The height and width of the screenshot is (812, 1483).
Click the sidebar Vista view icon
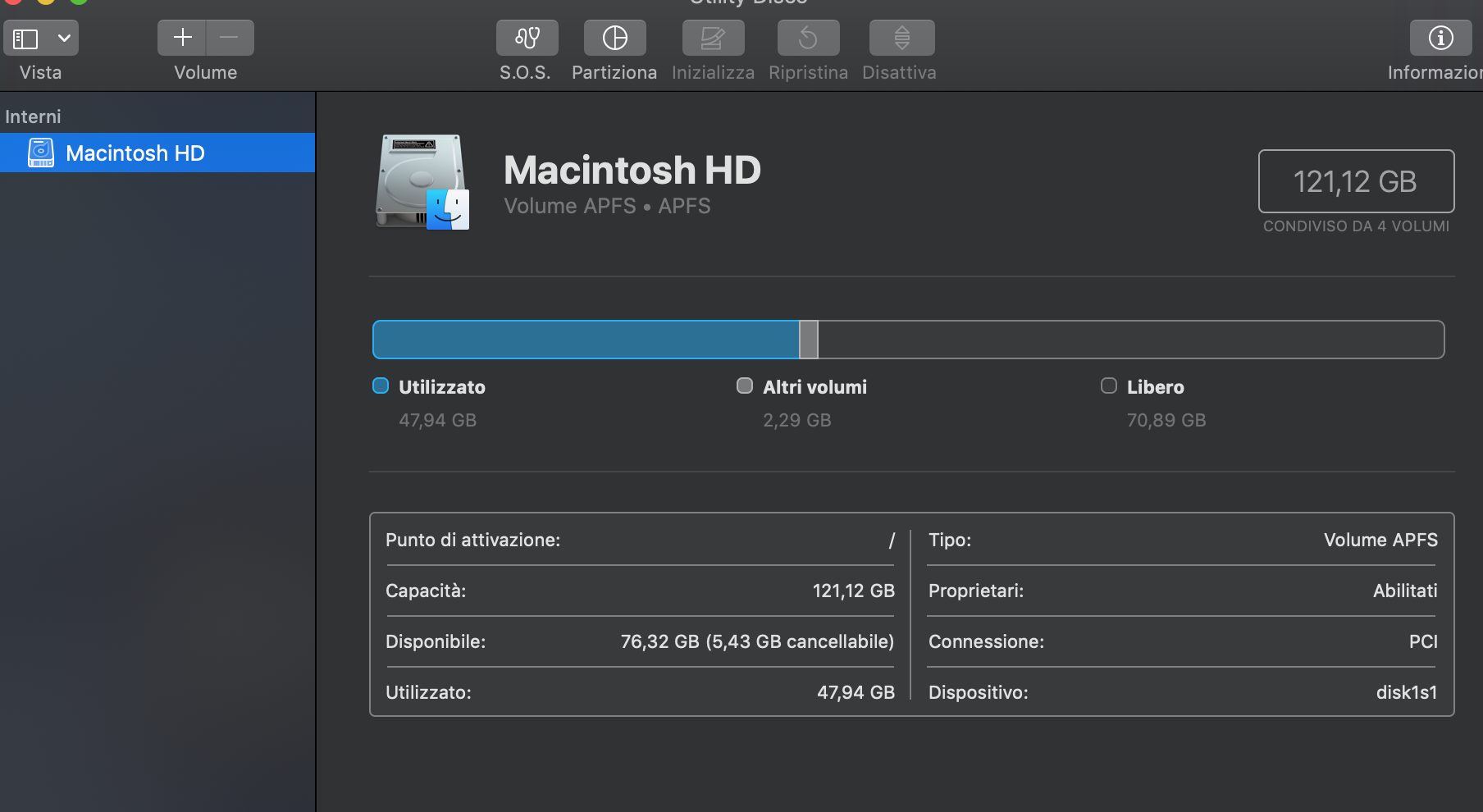point(25,38)
